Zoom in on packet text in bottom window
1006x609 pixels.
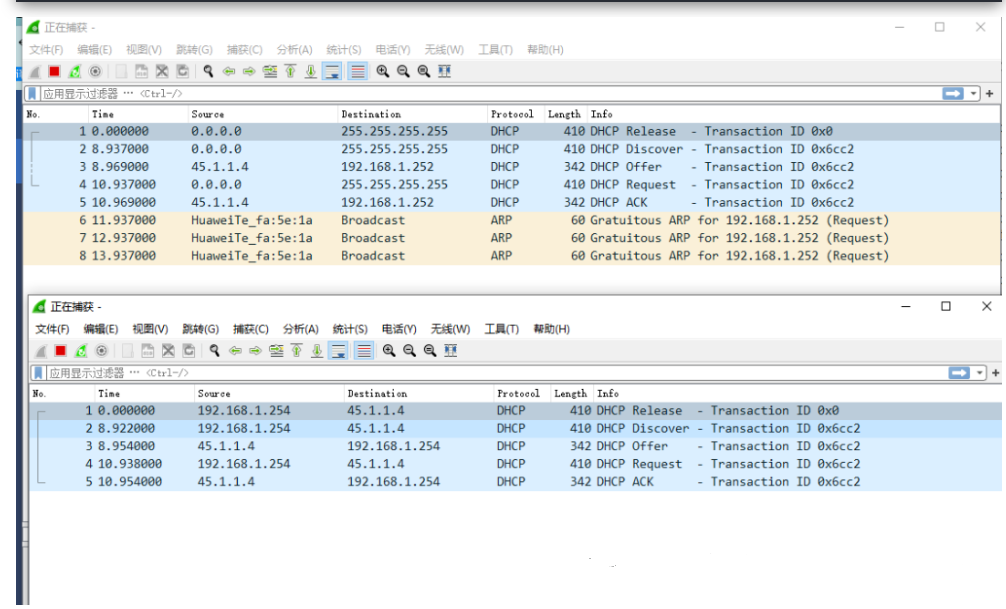tap(389, 350)
